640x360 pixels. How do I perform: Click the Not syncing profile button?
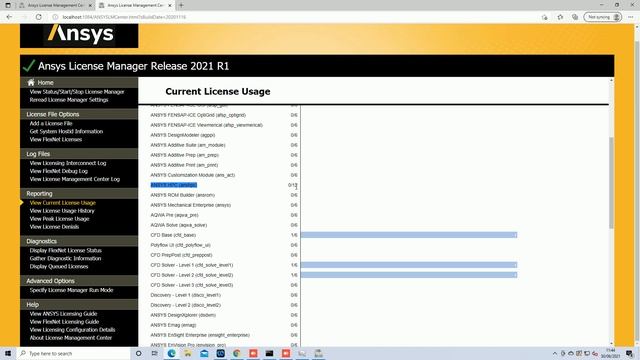[602, 17]
